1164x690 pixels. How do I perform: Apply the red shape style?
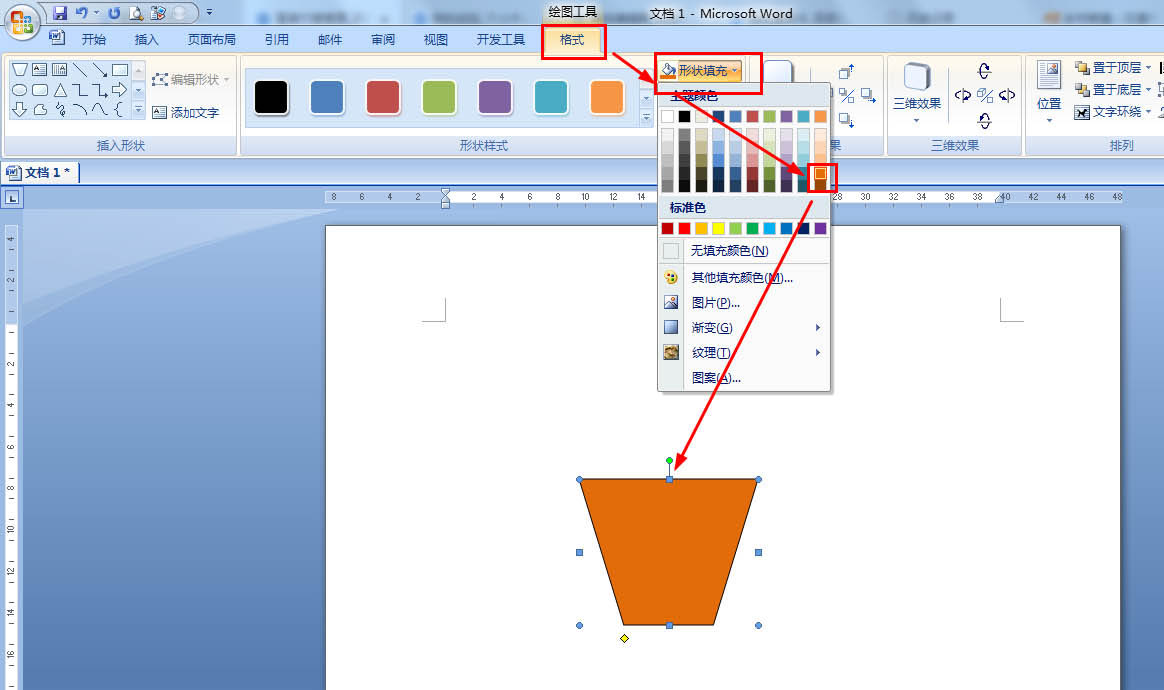[x=383, y=97]
